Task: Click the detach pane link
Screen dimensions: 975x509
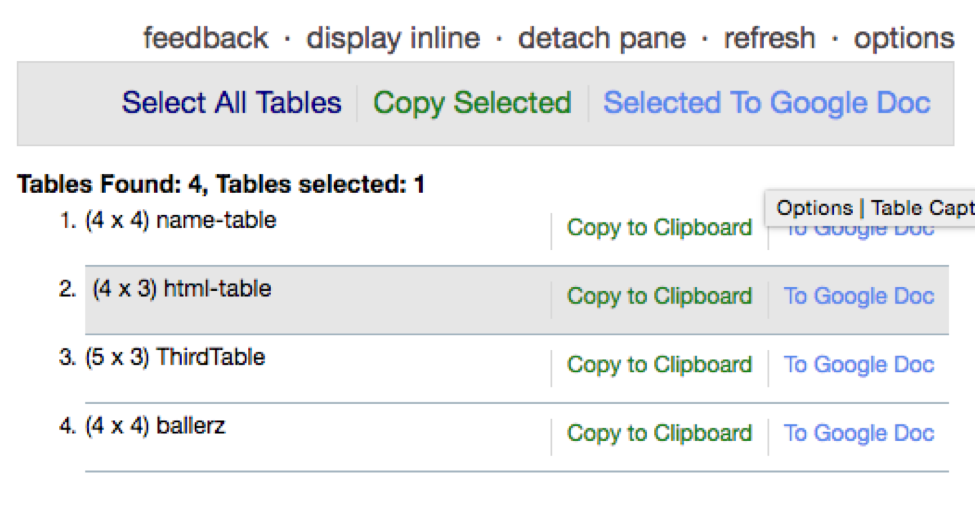Action: (x=601, y=39)
